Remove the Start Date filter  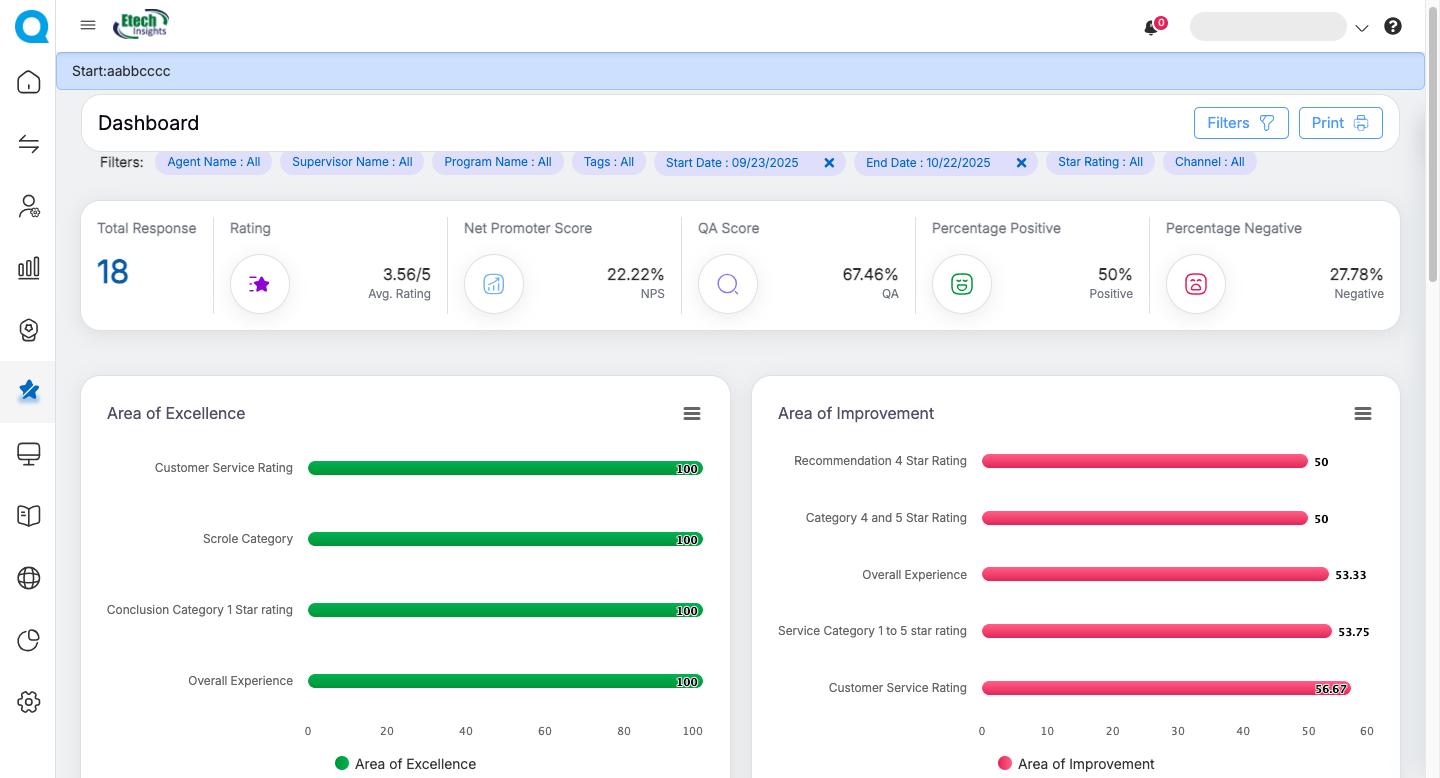(x=829, y=163)
